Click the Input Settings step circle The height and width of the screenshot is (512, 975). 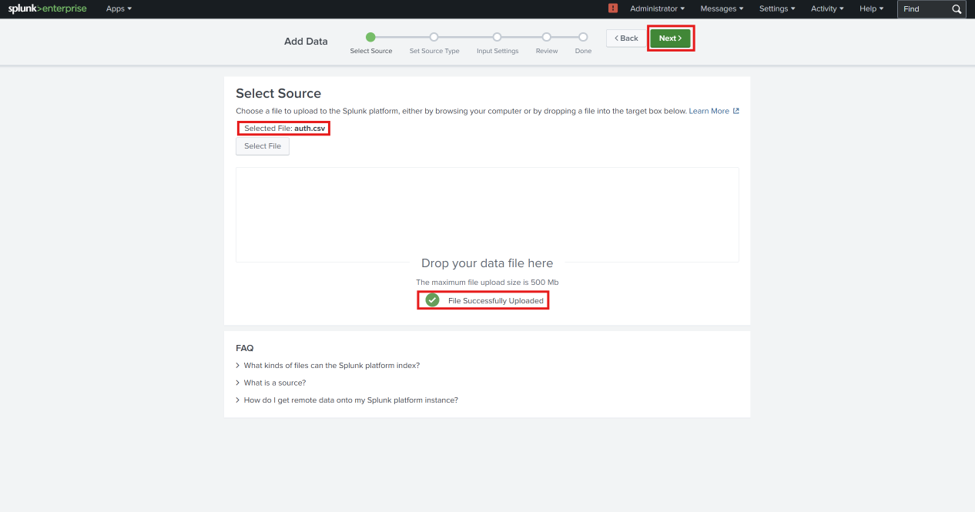(497, 37)
